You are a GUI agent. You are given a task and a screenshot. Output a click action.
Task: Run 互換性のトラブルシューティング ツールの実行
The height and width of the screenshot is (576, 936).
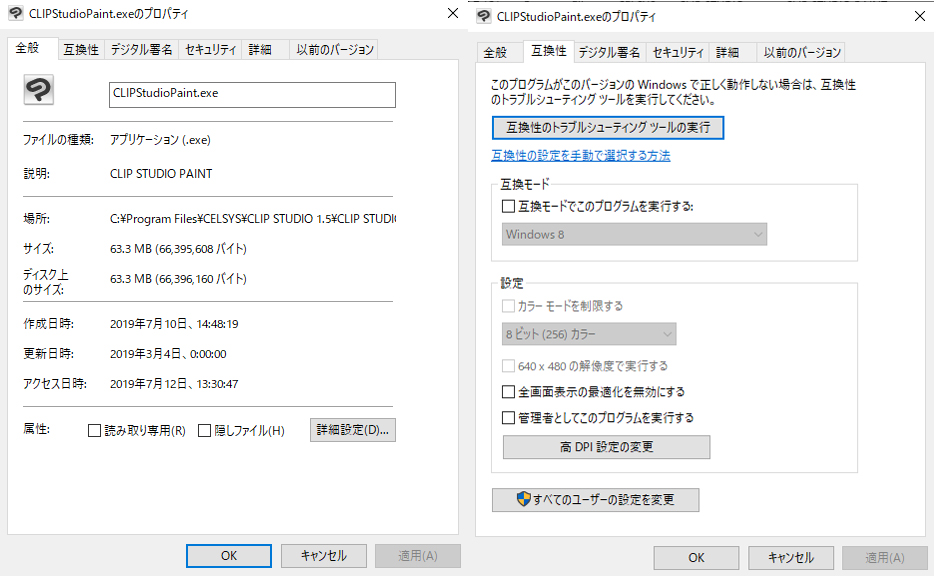[x=608, y=128]
